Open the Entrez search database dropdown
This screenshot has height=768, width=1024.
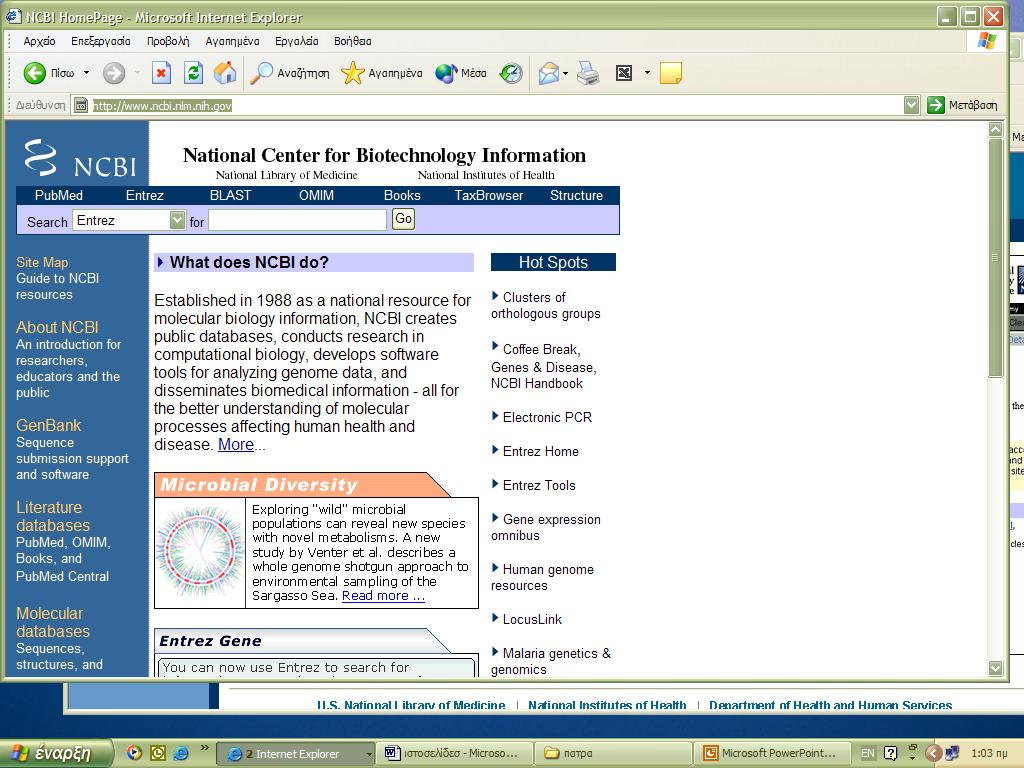(177, 220)
